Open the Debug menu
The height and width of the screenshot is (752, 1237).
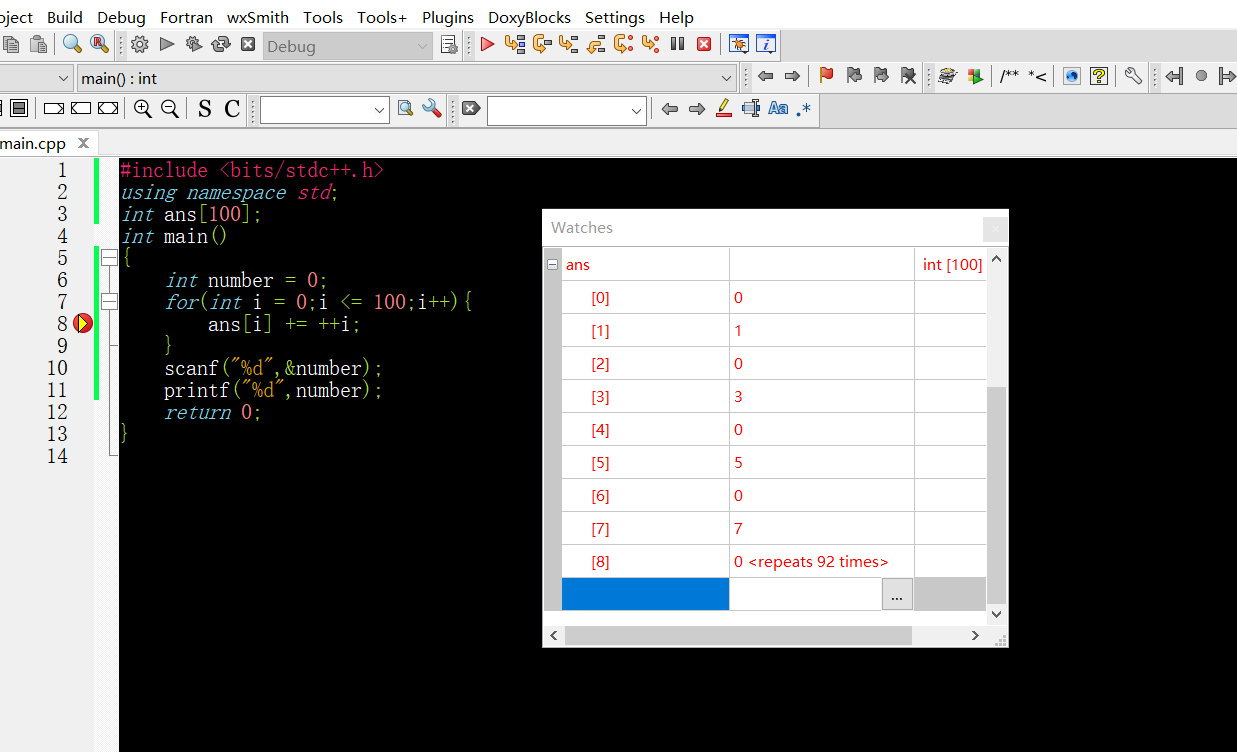[121, 17]
